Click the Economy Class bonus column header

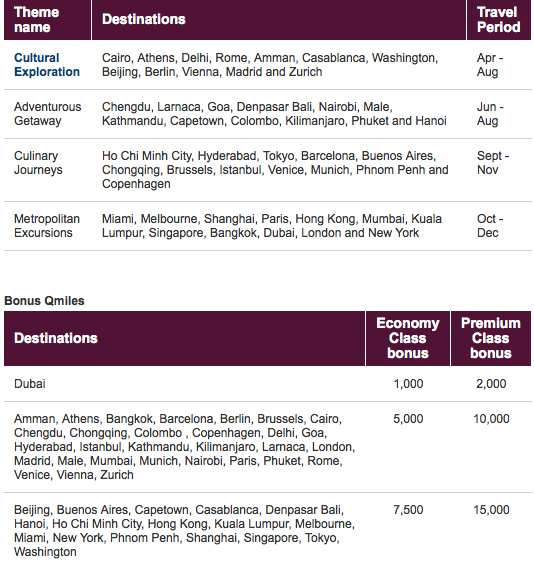tap(408, 338)
